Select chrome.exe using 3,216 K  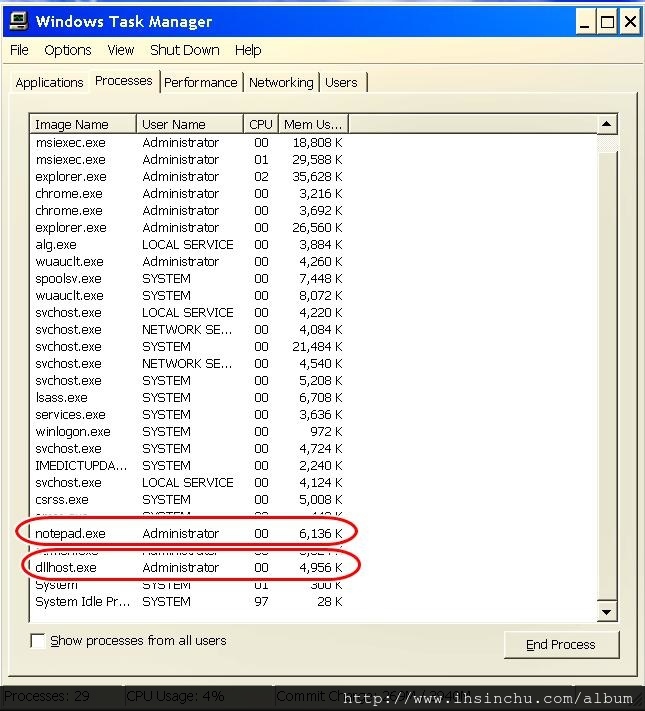[x=189, y=194]
